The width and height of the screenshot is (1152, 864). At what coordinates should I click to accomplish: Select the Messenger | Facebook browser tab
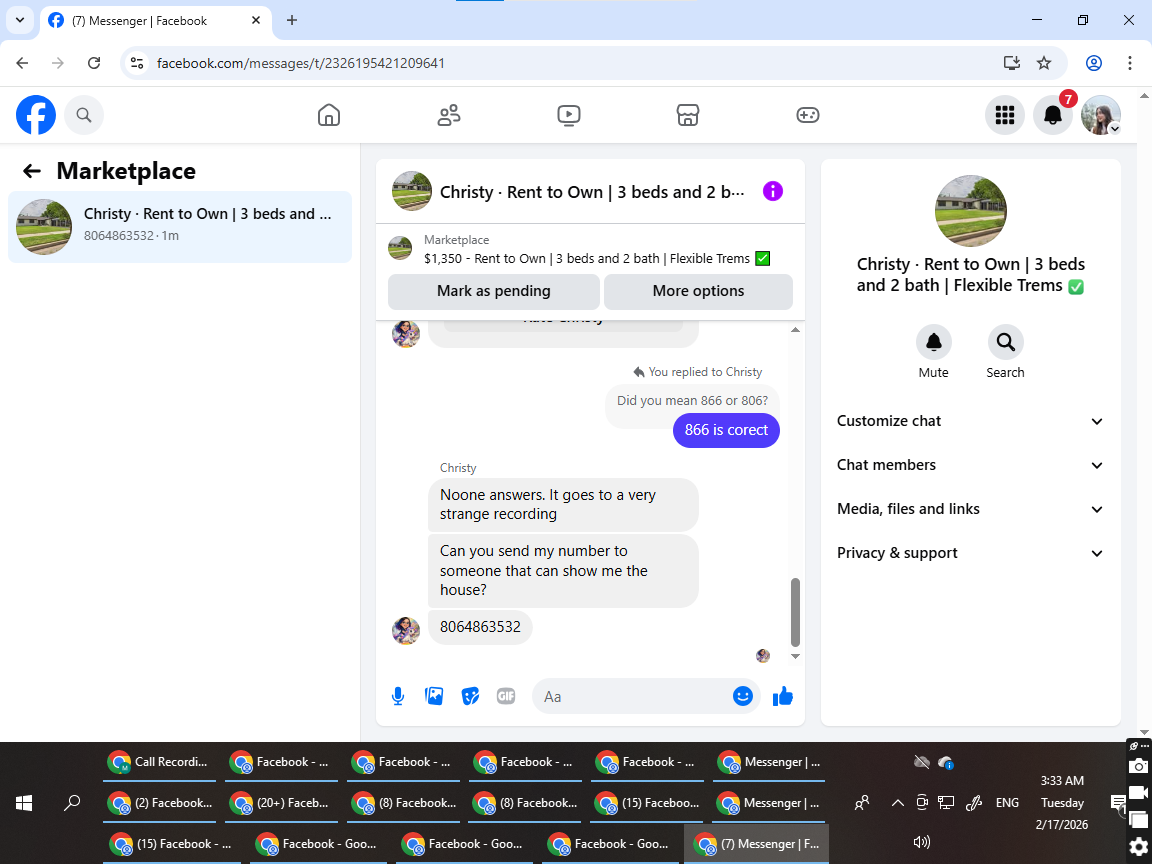(x=156, y=21)
